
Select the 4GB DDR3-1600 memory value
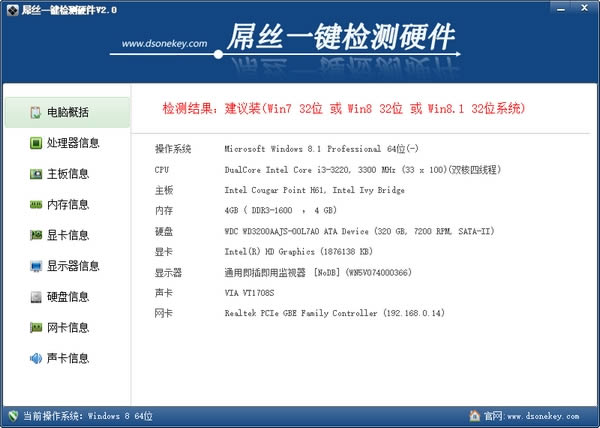tap(280, 210)
